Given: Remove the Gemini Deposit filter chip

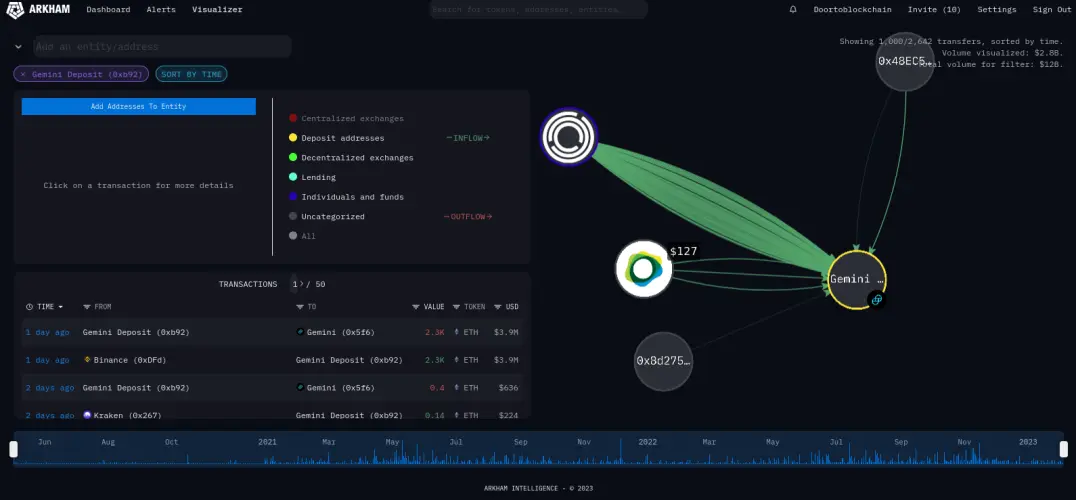Looking at the screenshot, I should tap(23, 74).
